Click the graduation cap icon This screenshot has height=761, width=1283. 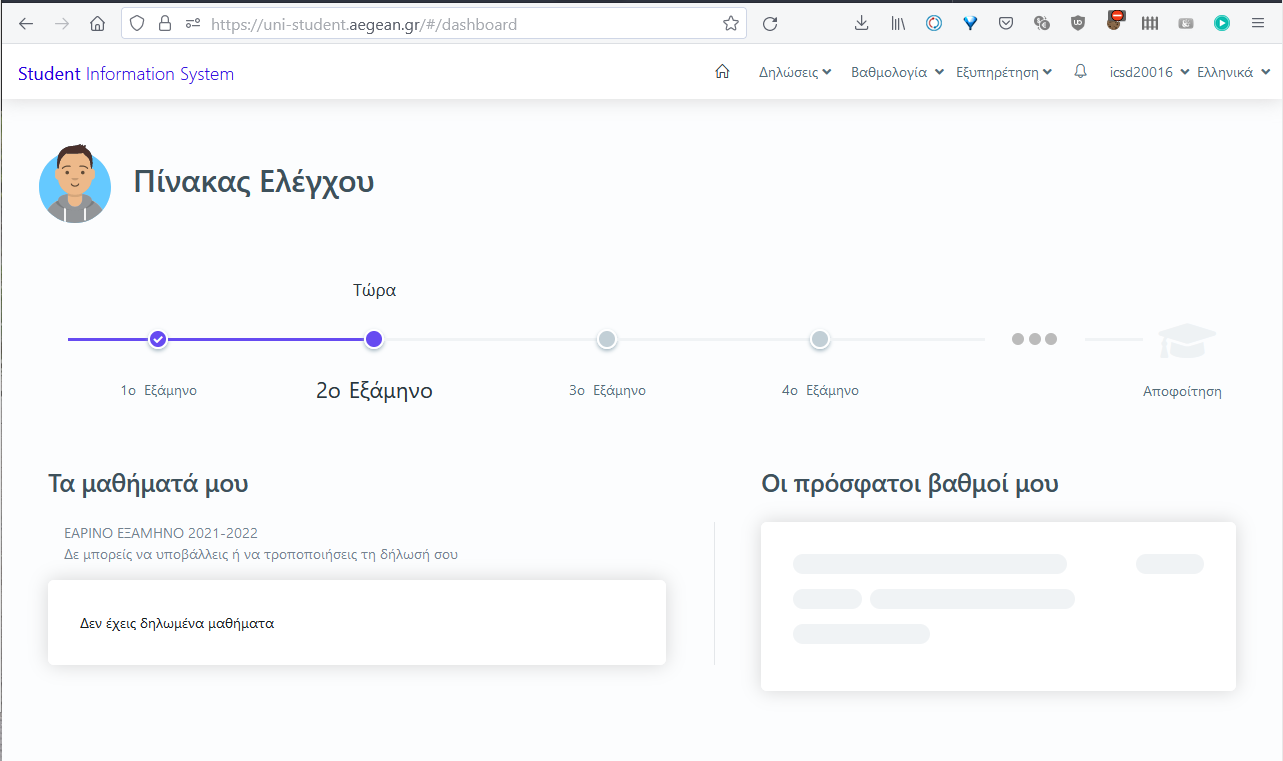coord(1187,341)
